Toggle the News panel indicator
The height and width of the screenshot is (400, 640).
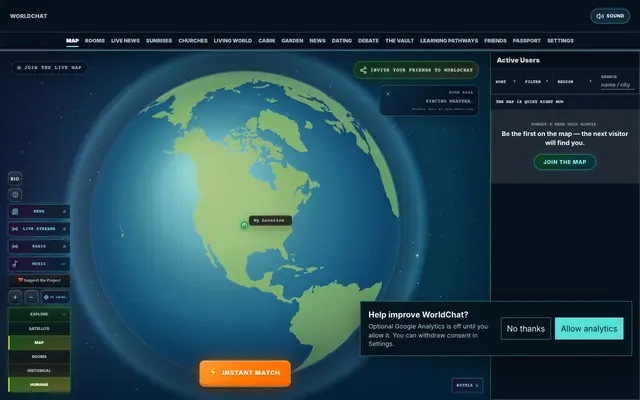coord(64,211)
